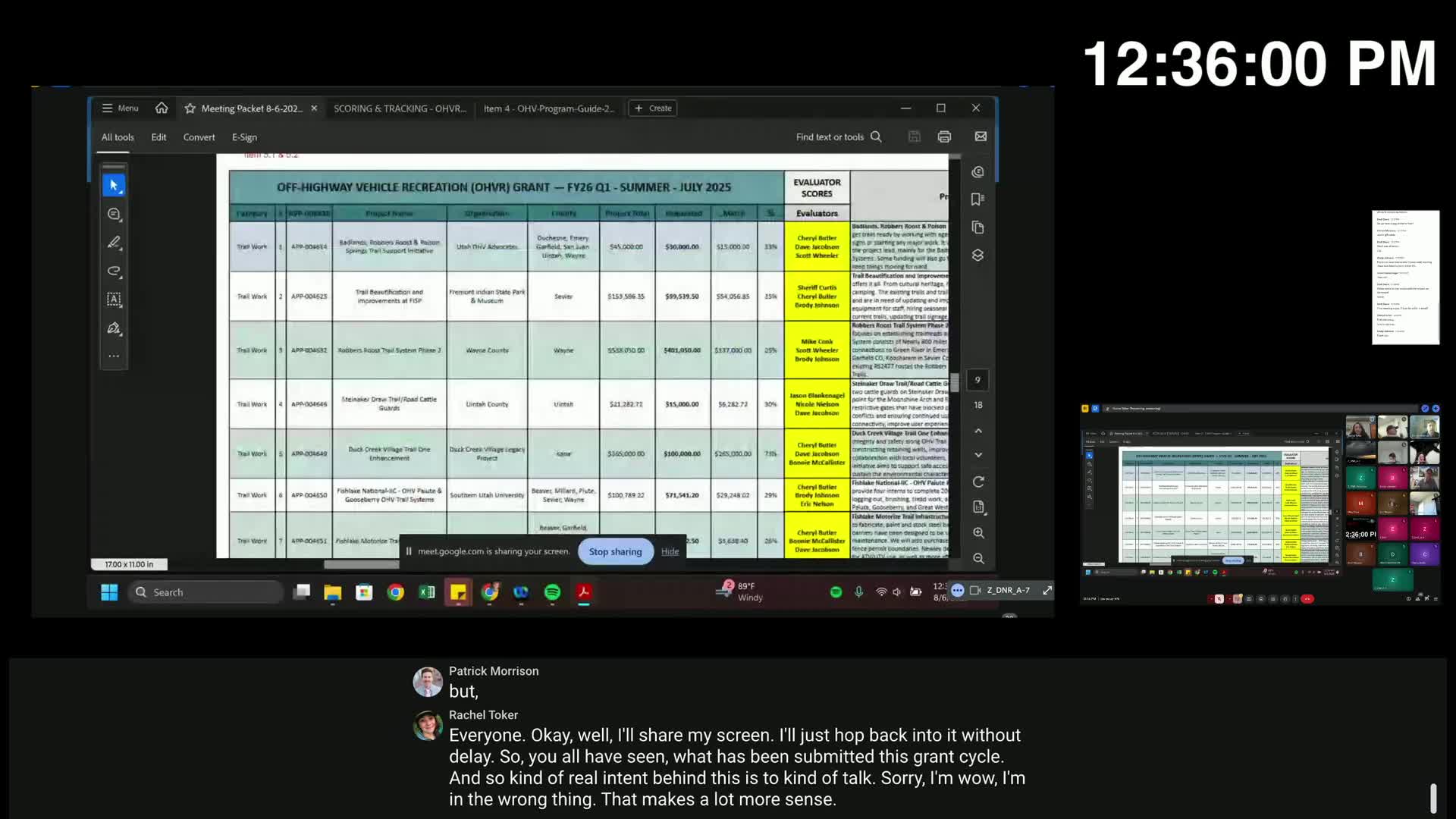Go to previous page with up chevron
This screenshot has height=819, width=1456.
(978, 431)
